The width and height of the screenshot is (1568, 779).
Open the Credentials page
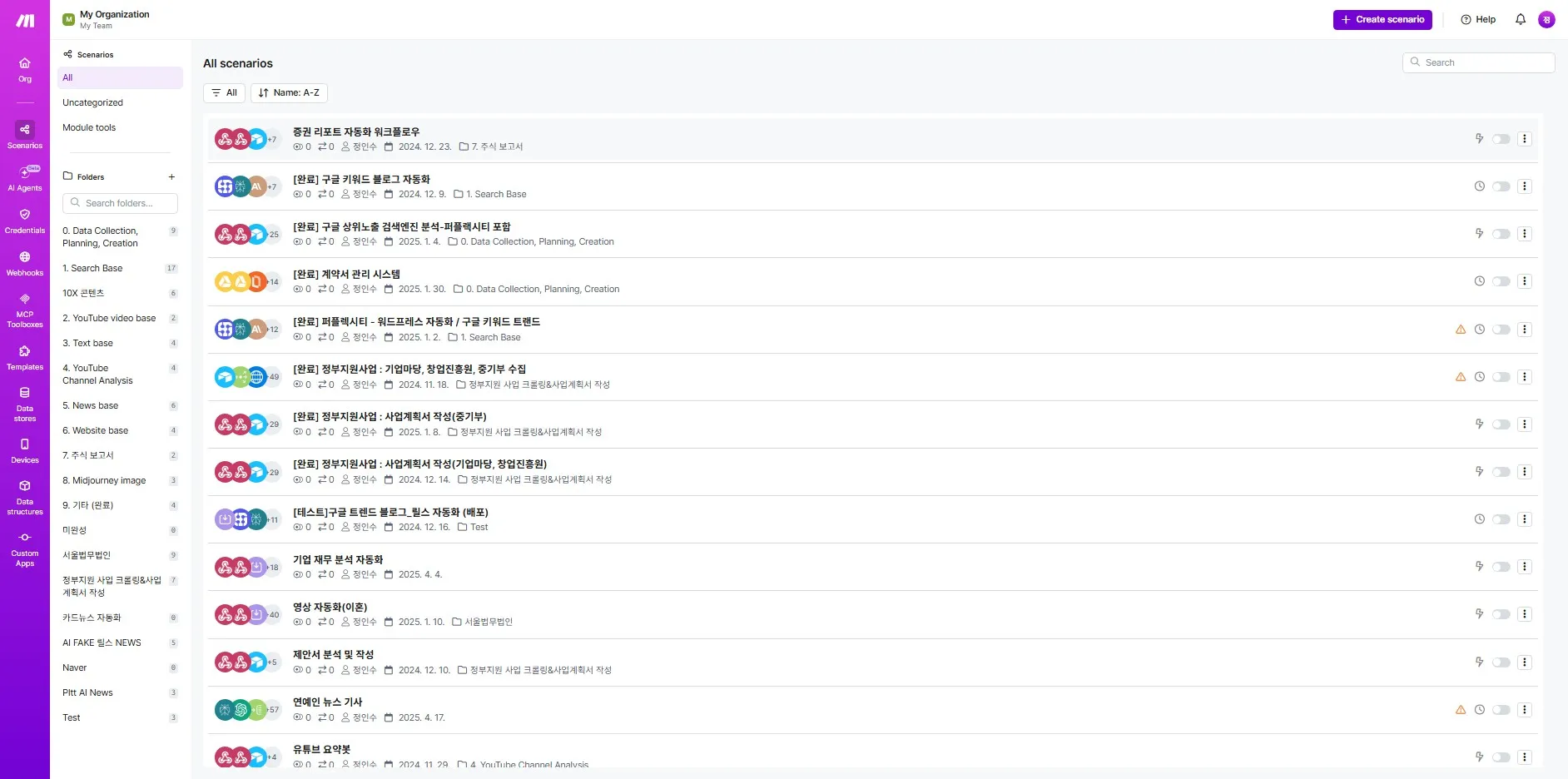pyautogui.click(x=25, y=221)
